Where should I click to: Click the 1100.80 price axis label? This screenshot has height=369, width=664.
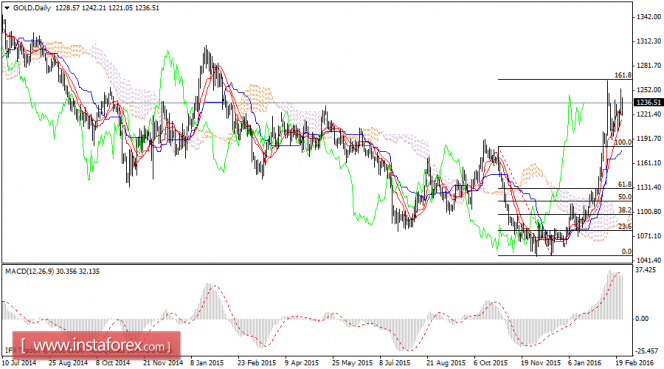pos(648,211)
